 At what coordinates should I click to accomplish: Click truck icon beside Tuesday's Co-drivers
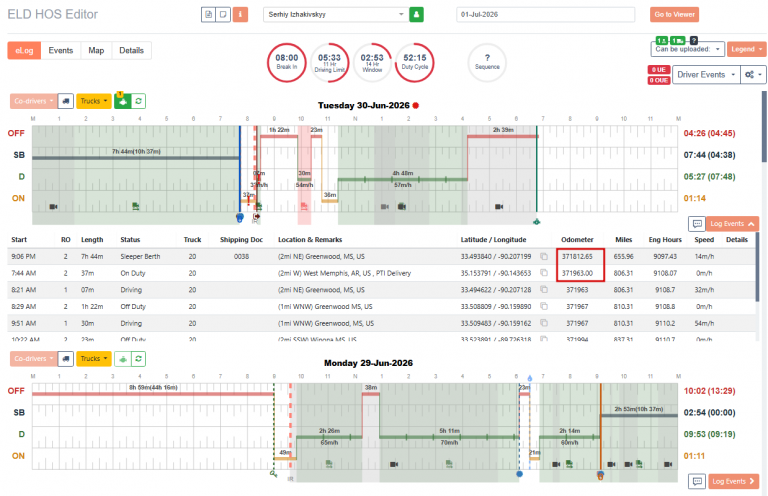pyautogui.click(x=66, y=101)
